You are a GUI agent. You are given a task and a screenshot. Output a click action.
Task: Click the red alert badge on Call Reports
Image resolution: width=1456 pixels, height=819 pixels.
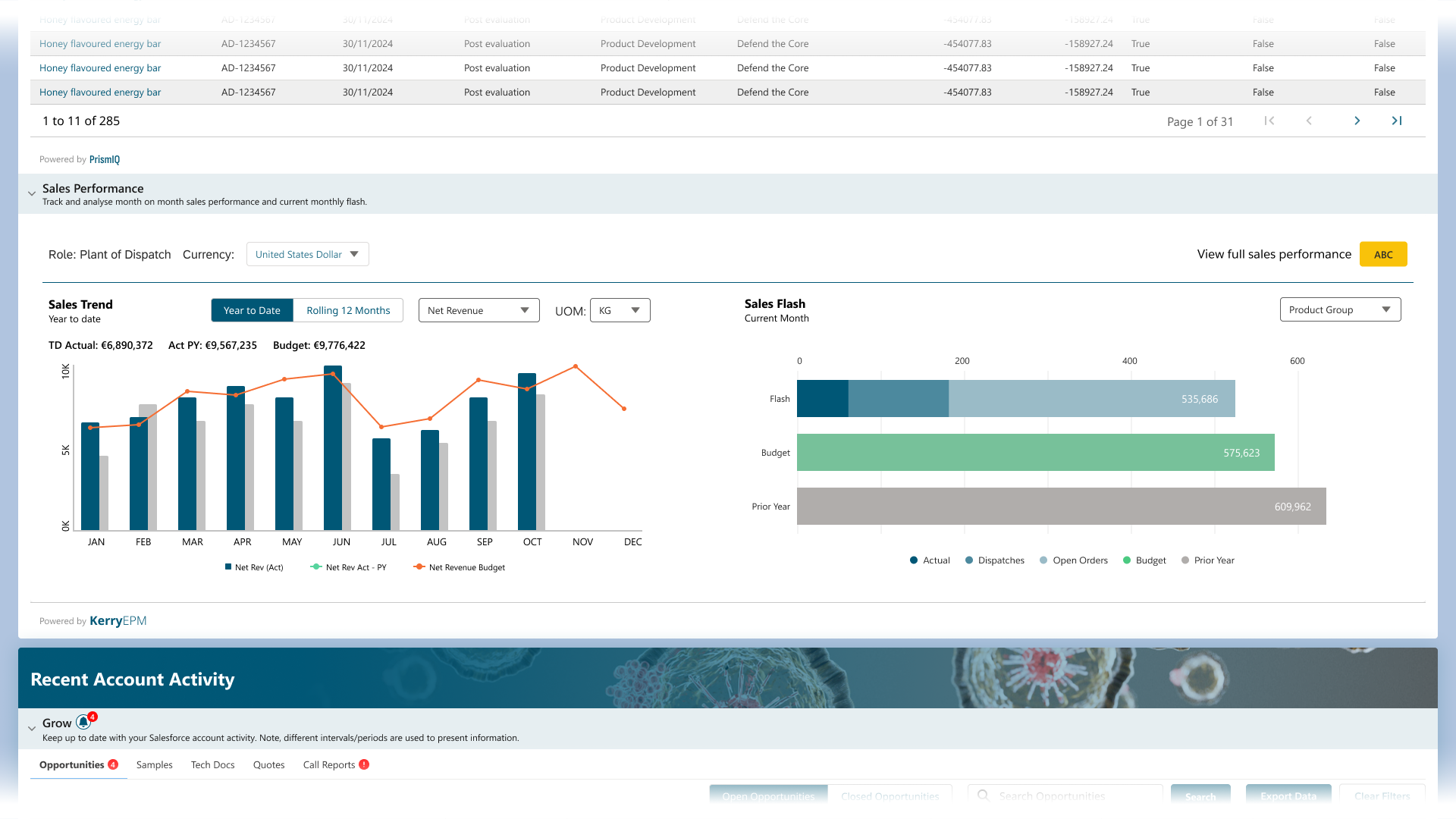click(x=363, y=764)
